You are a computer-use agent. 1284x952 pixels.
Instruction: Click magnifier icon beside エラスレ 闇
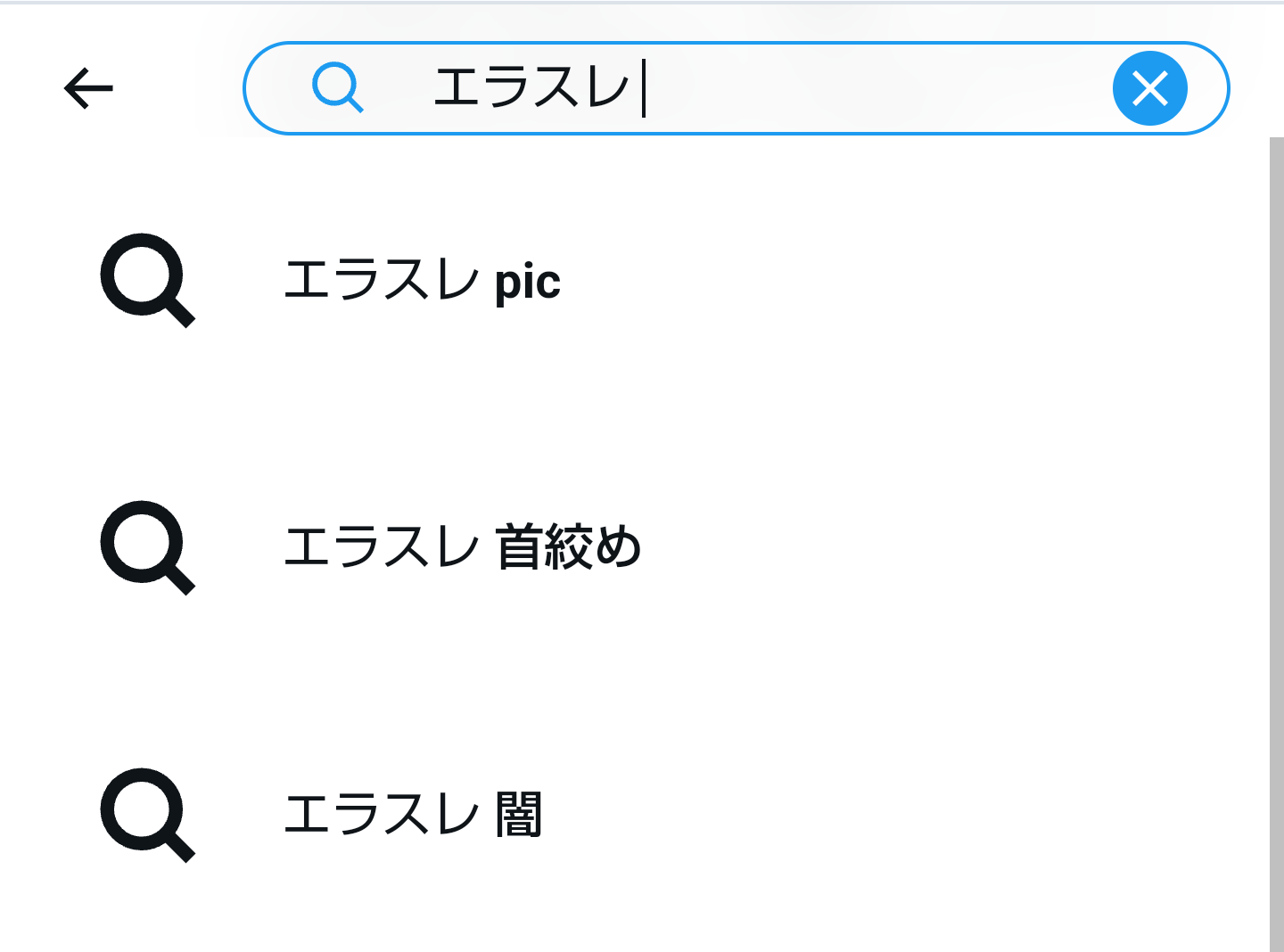[x=147, y=815]
